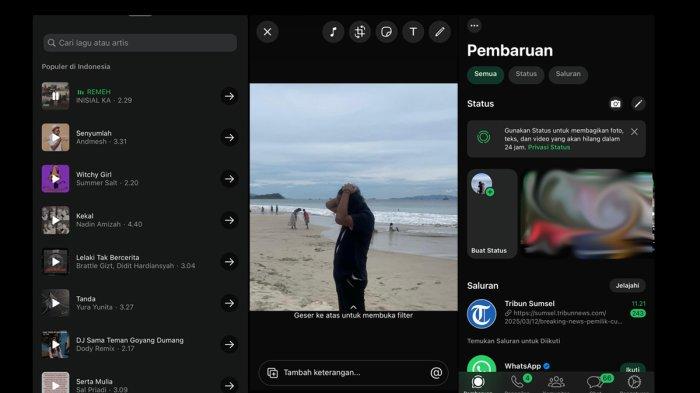Tap the Buat Status card
The width and height of the screenshot is (700, 393).
tap(492, 213)
